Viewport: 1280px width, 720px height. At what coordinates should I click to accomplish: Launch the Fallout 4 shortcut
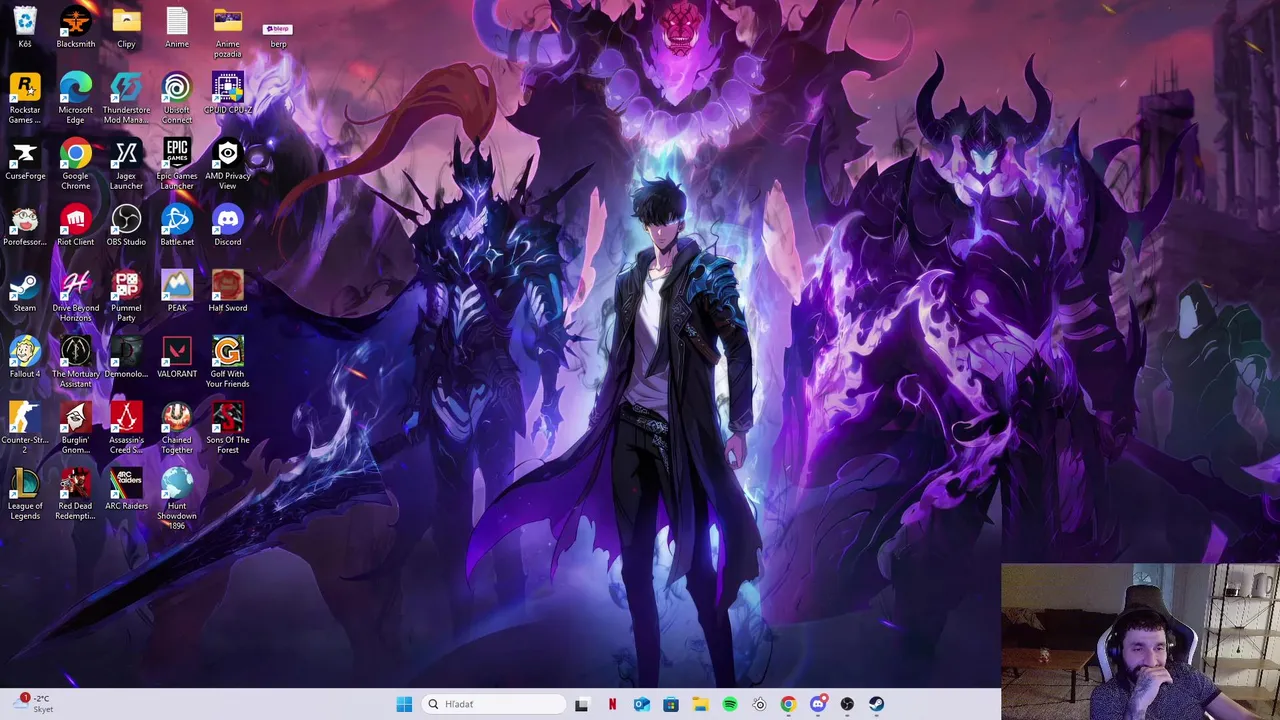click(x=25, y=357)
